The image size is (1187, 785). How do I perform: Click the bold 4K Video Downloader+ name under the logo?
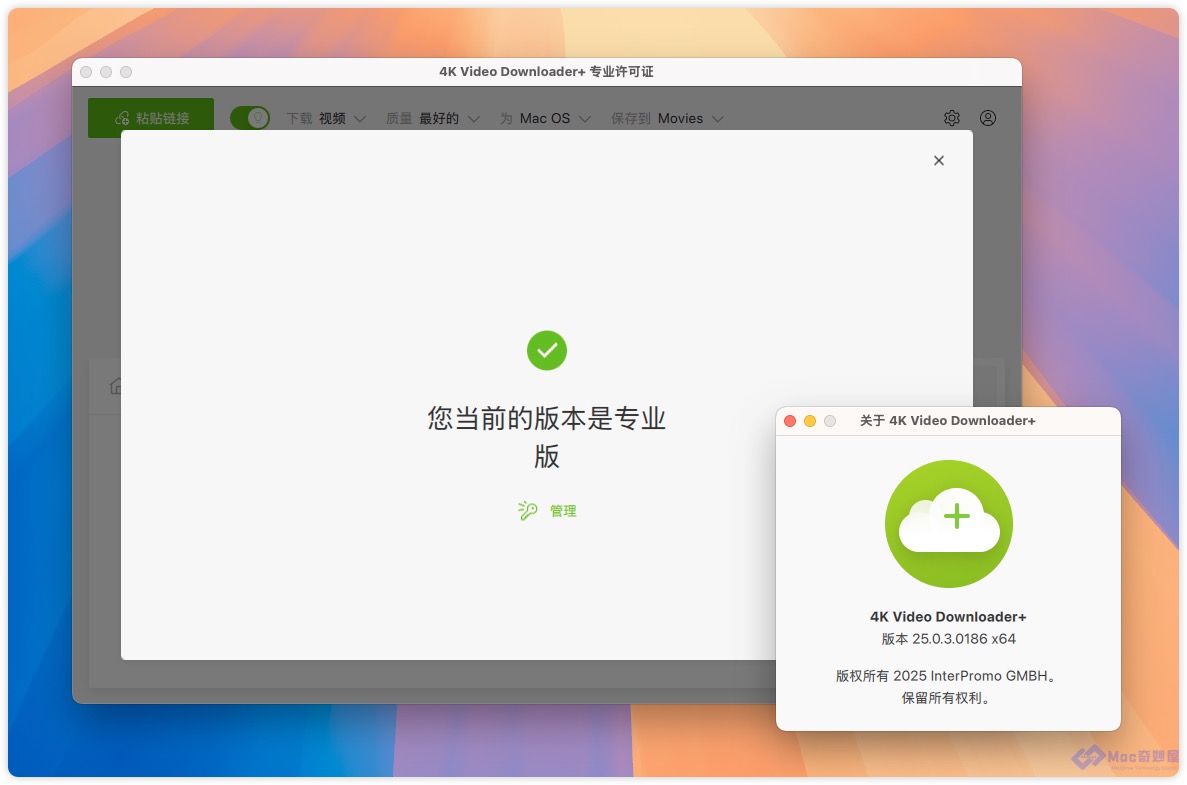(x=949, y=617)
